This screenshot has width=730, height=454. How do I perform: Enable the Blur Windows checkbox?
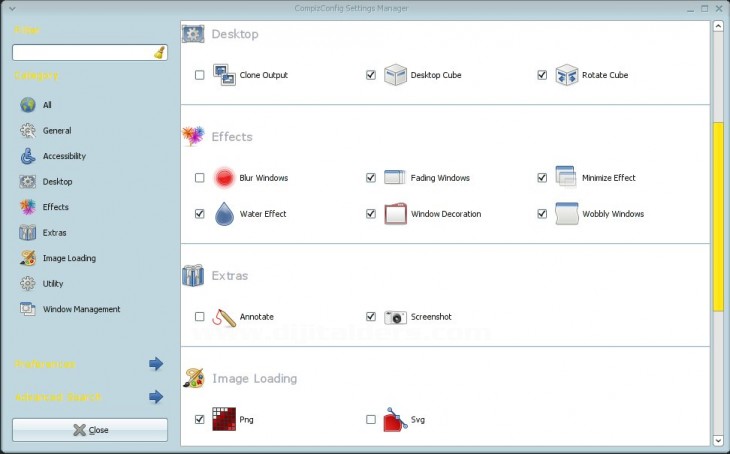(200, 178)
